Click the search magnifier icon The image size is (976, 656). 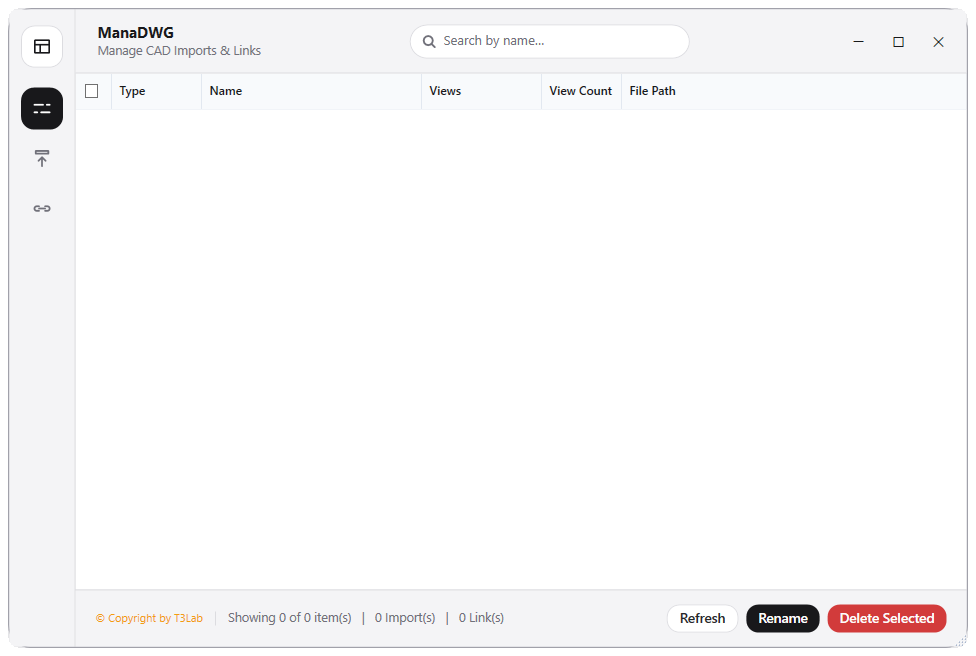tap(429, 42)
